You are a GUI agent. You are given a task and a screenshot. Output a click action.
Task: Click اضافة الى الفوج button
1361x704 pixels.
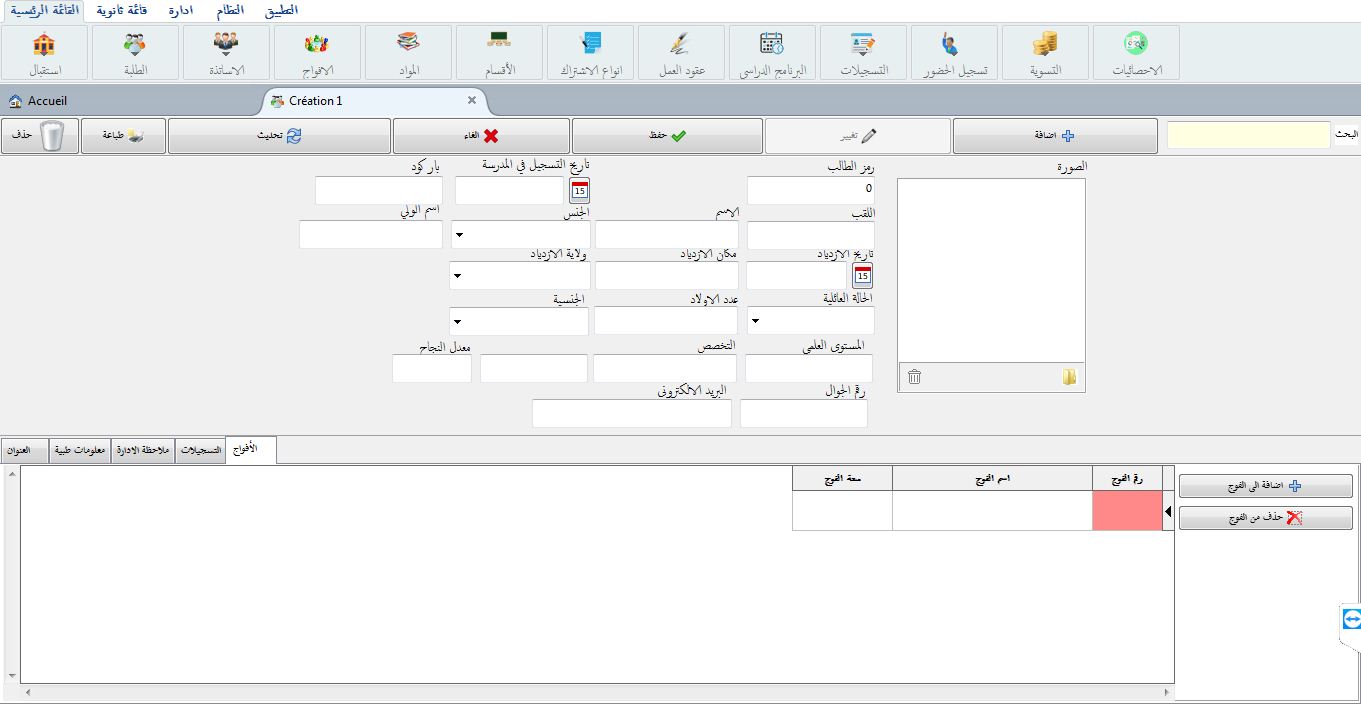coord(1265,486)
